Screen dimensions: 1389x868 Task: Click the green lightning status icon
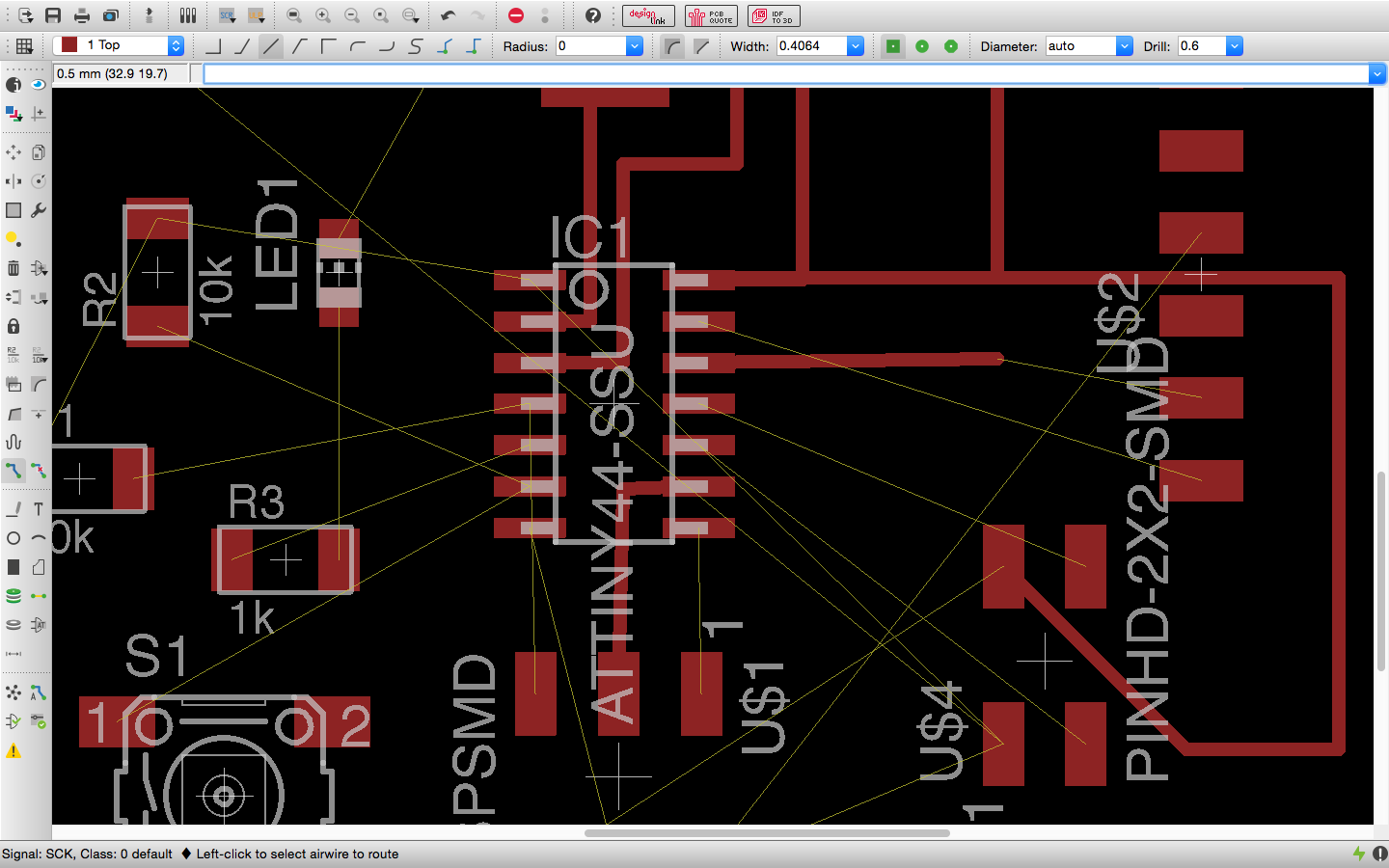(x=1359, y=854)
